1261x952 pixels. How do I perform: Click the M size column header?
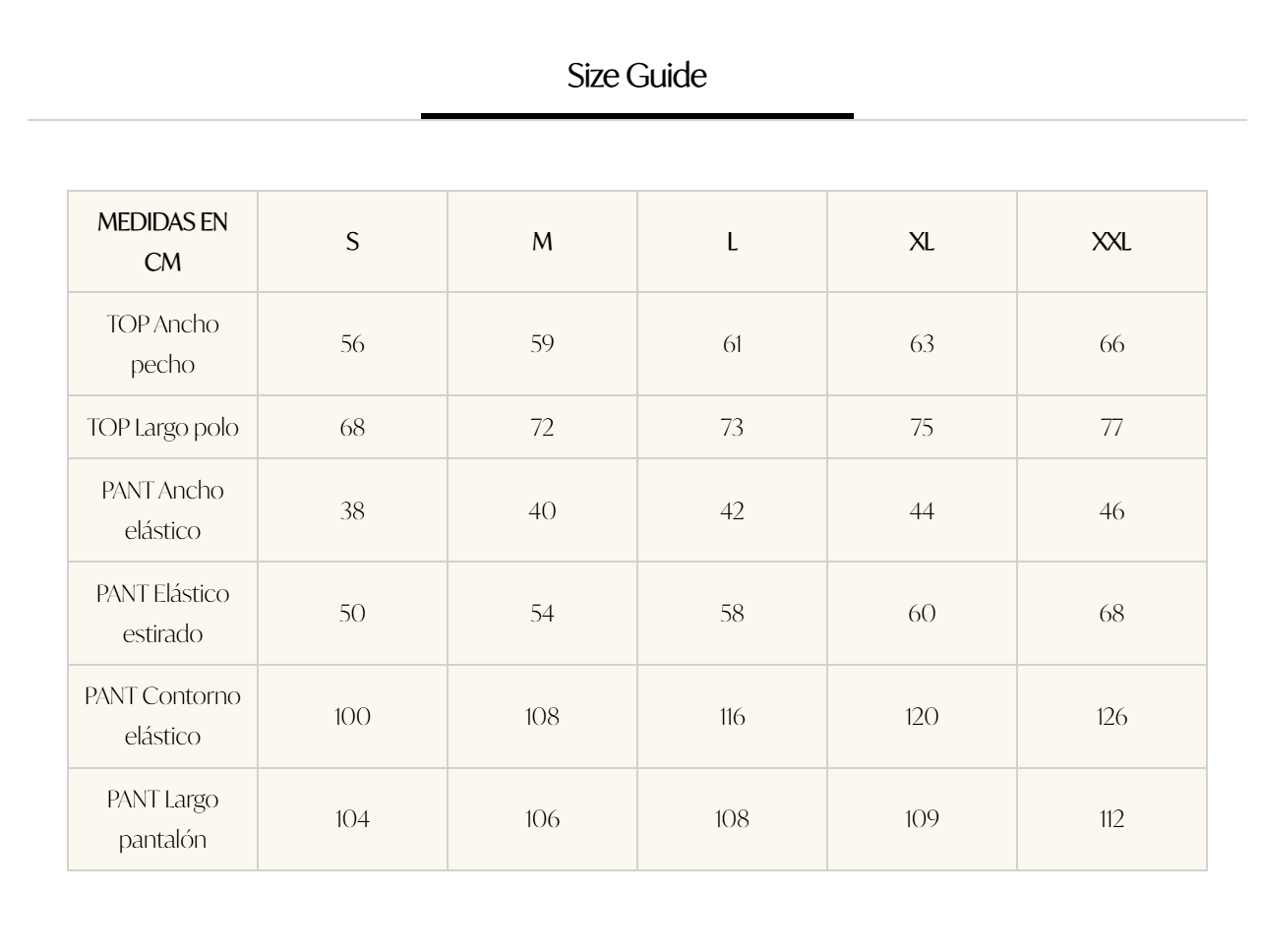[542, 242]
